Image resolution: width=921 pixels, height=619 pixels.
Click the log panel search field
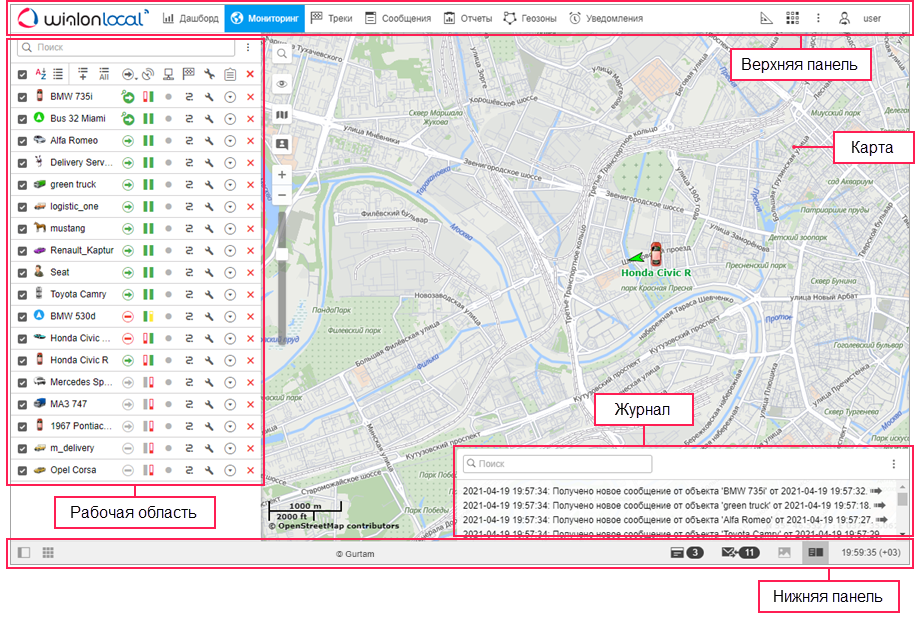coord(557,464)
